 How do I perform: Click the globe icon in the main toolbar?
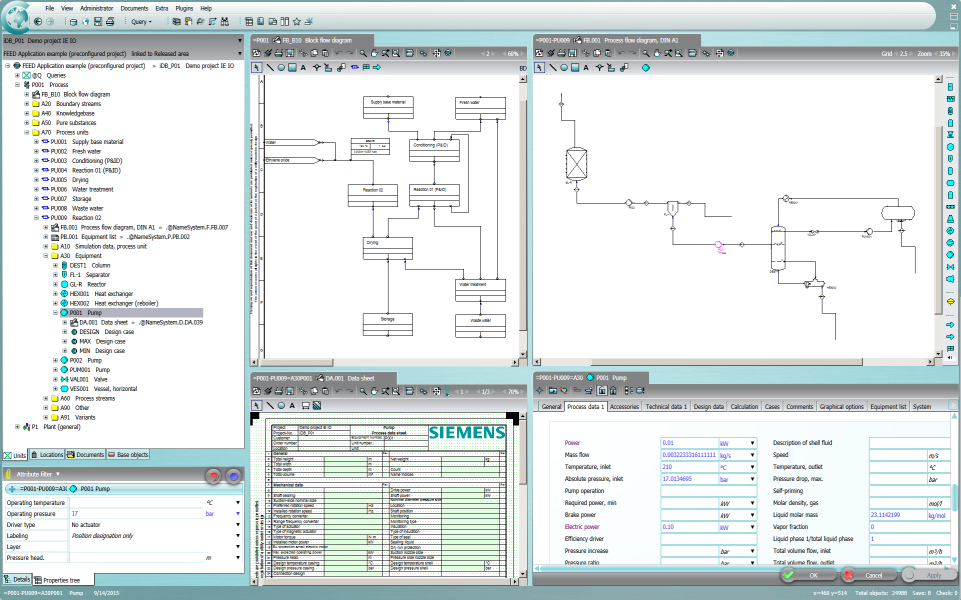click(86, 21)
